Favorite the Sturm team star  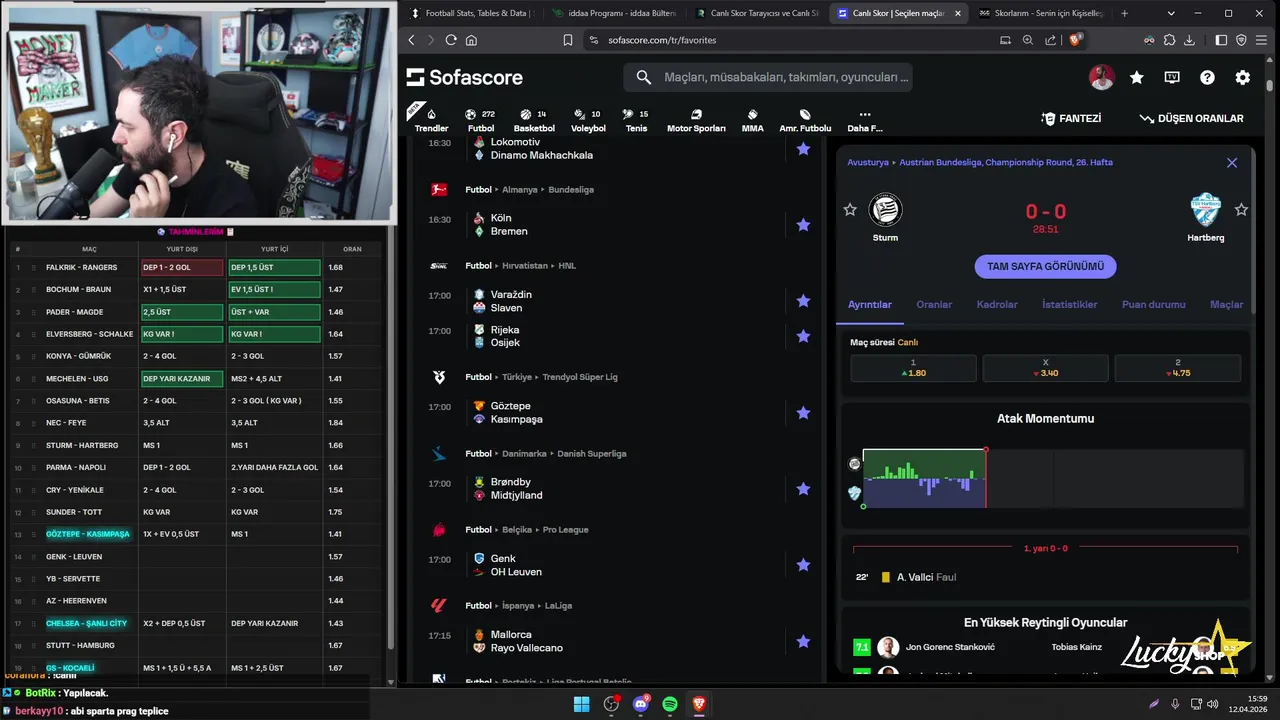pos(850,209)
